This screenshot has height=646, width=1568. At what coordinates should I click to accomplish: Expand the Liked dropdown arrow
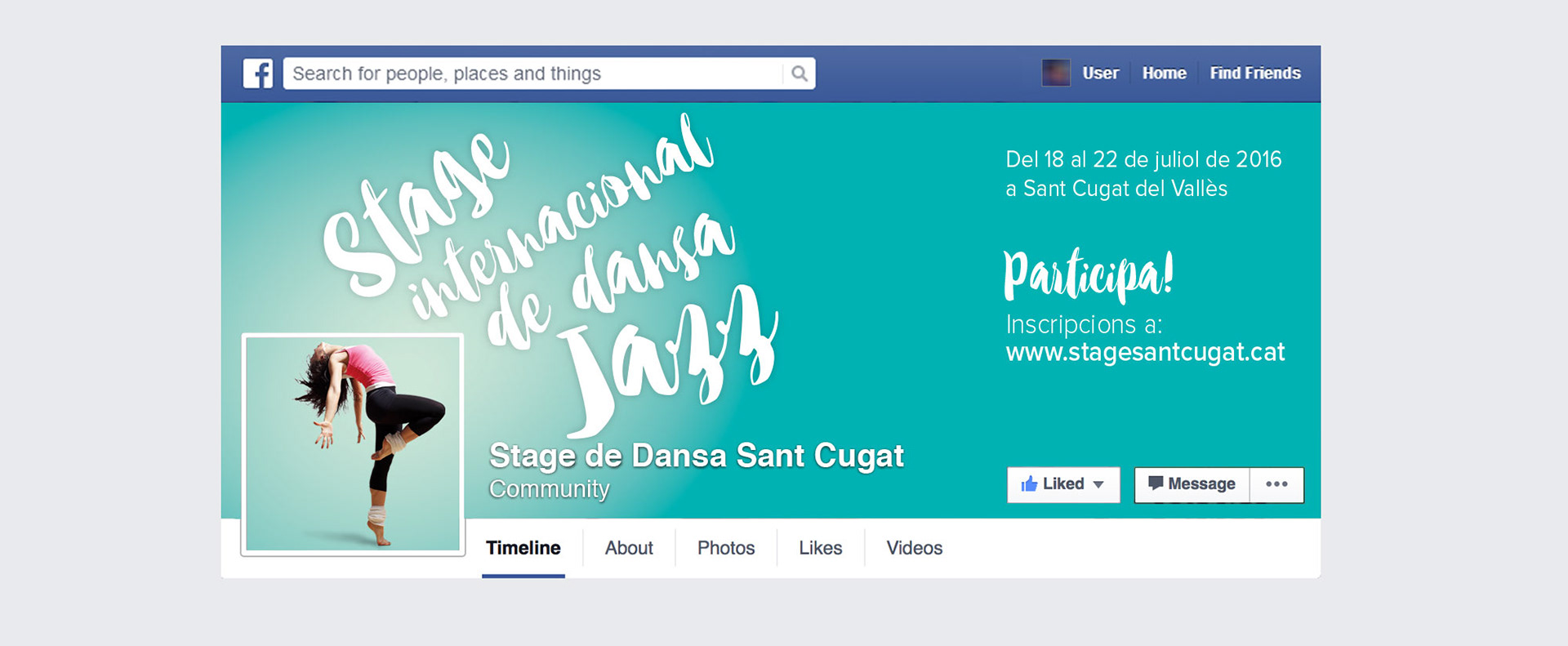1098,484
